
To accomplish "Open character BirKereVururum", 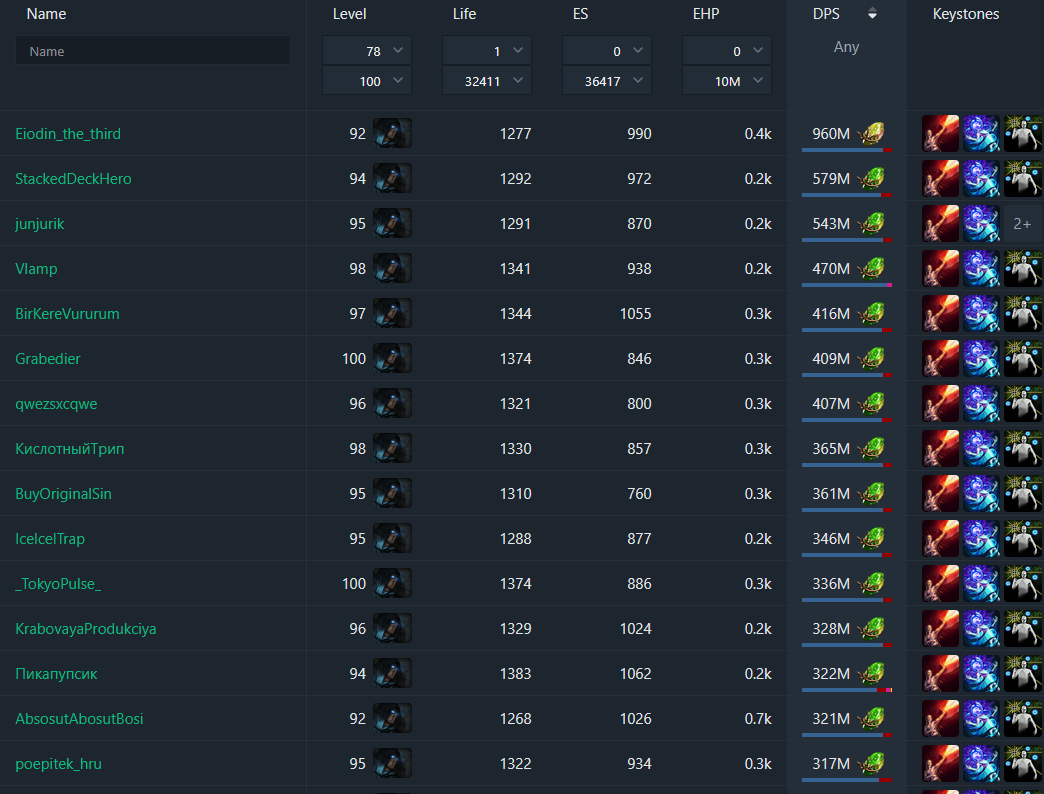I will (x=67, y=313).
